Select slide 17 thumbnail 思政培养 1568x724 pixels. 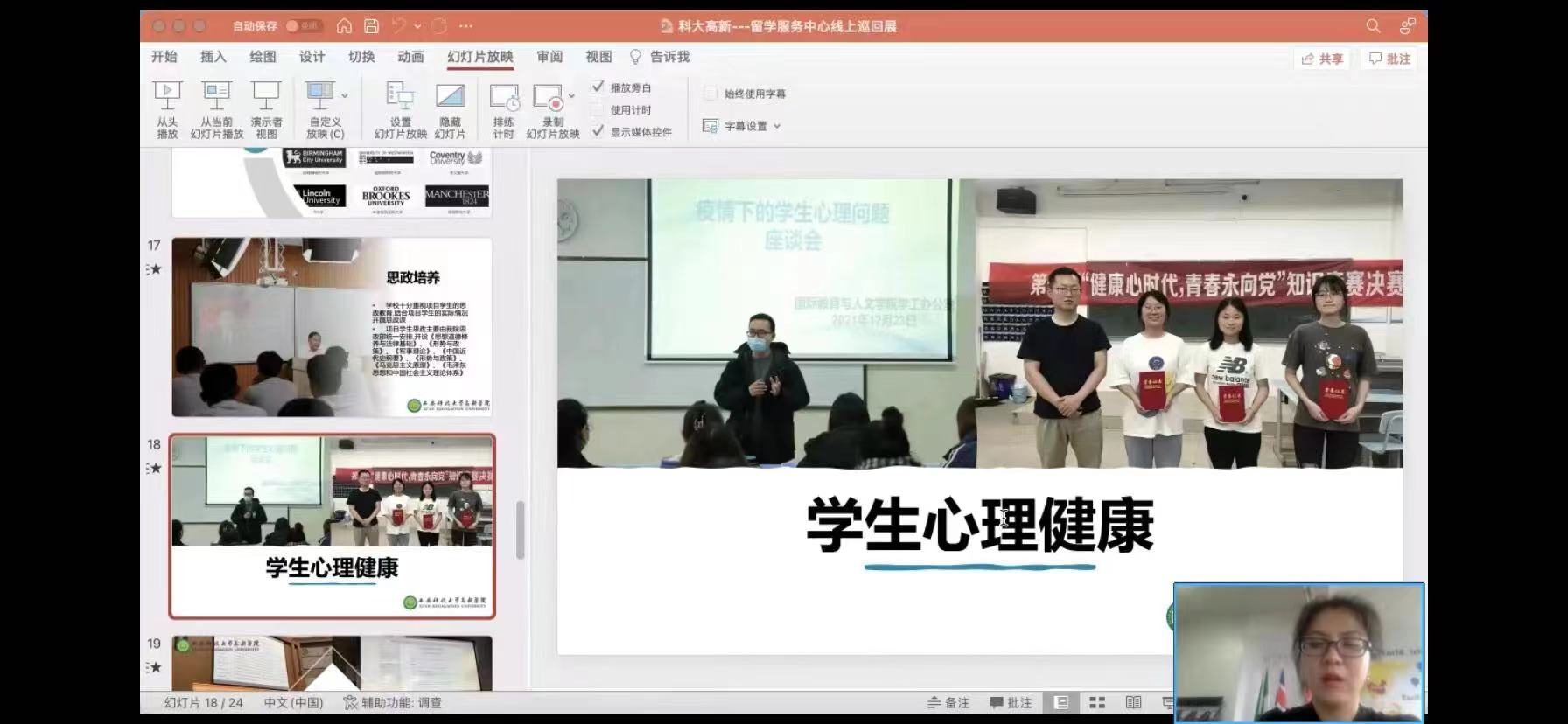332,327
